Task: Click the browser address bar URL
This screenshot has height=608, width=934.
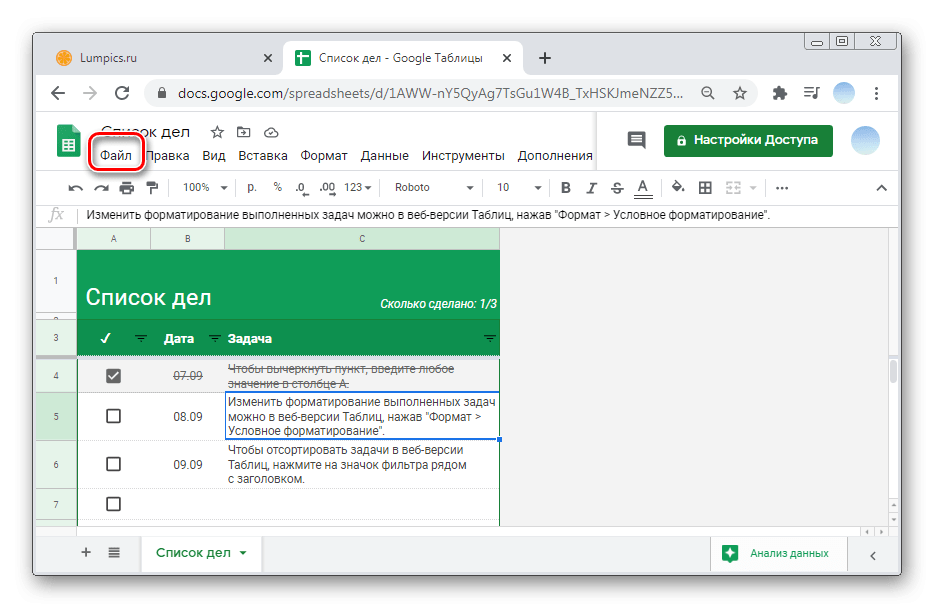Action: (431, 93)
